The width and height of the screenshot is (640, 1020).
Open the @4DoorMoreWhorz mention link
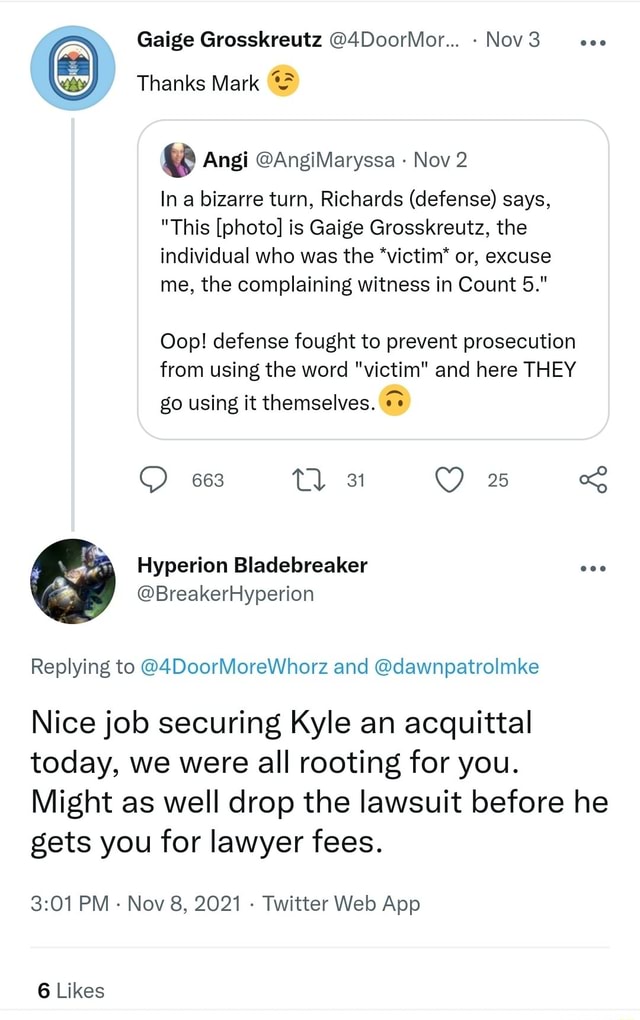click(250, 669)
